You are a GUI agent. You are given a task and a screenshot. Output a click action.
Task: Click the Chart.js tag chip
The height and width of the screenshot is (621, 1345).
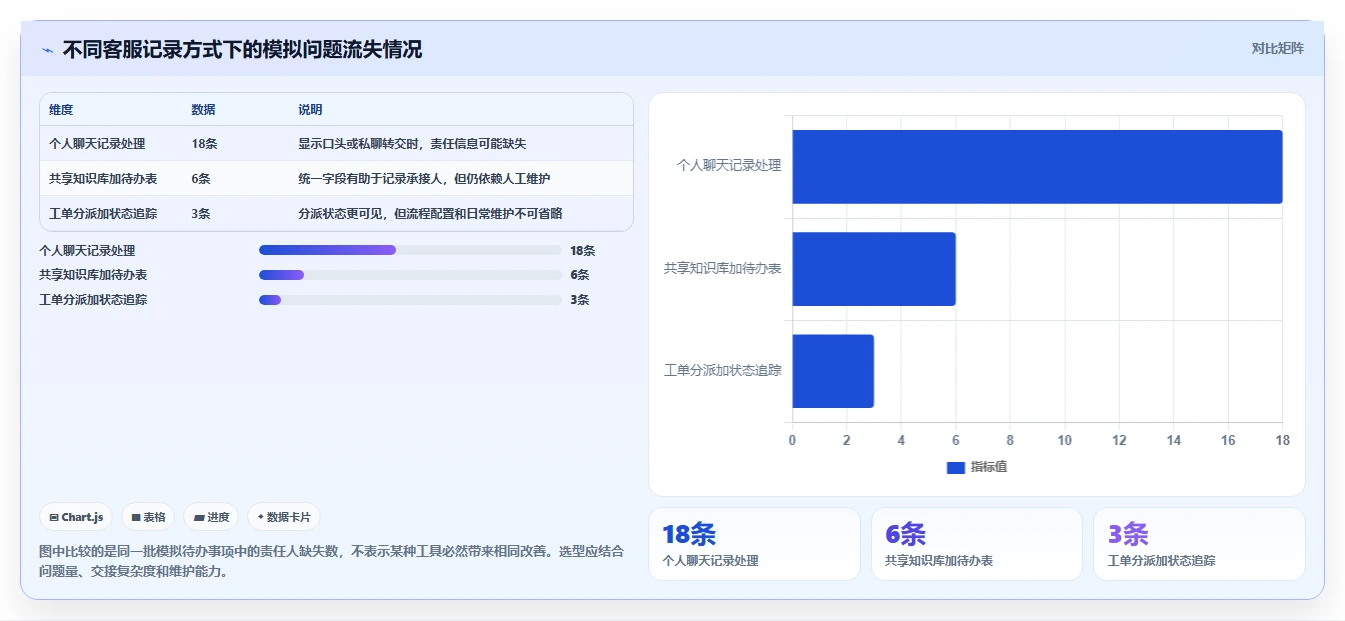(77, 517)
